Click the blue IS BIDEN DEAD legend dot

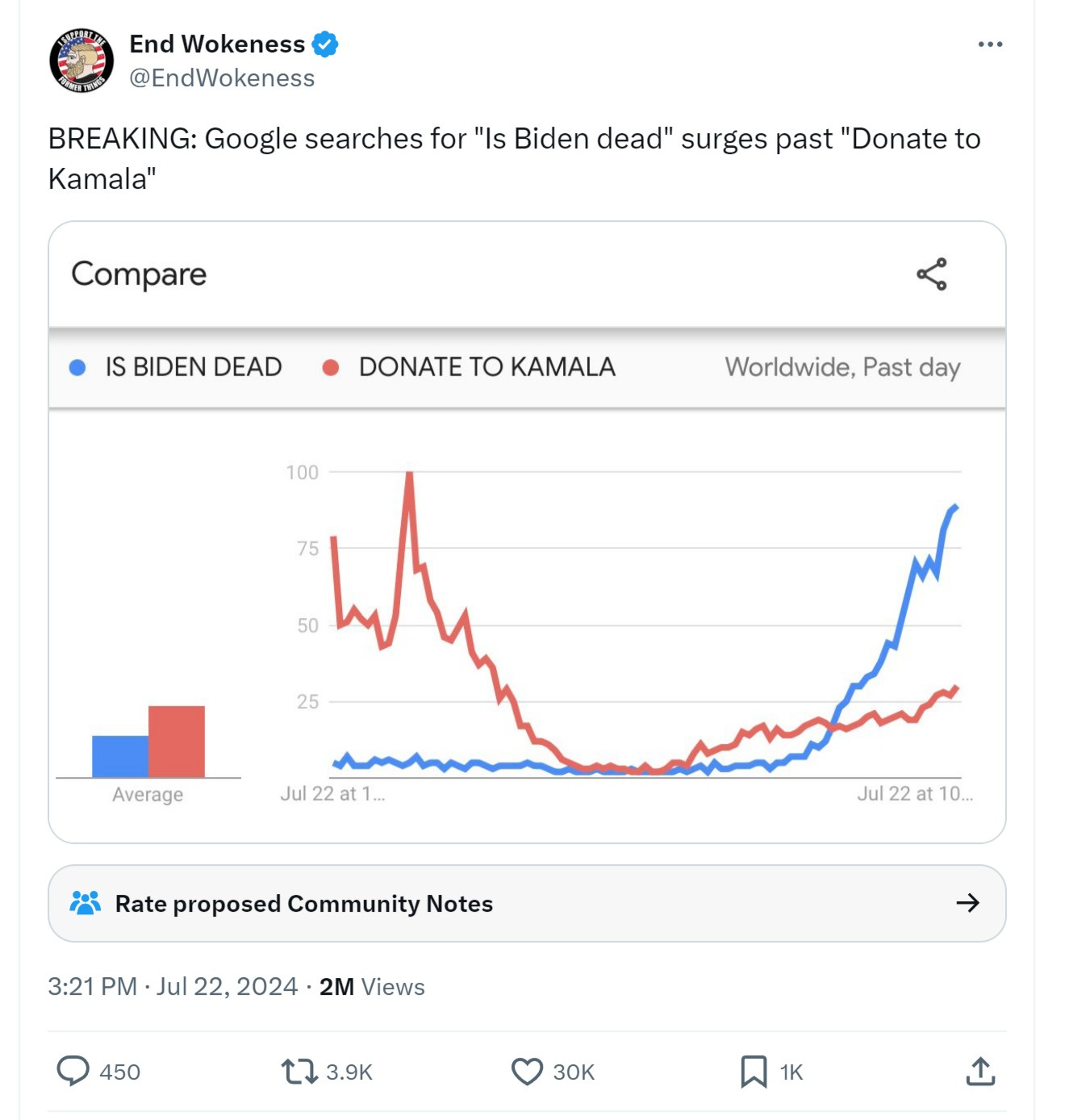pos(77,368)
